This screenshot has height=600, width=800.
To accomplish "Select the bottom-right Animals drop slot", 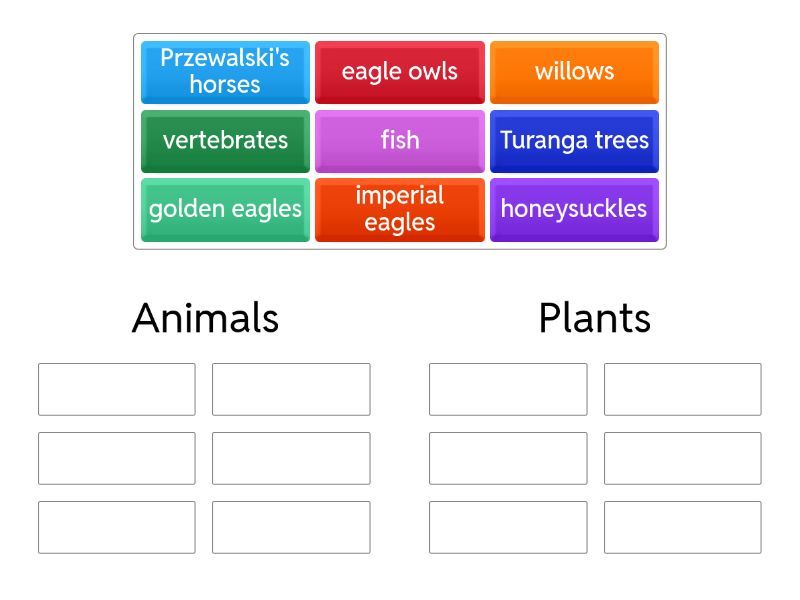I will pos(291,527).
